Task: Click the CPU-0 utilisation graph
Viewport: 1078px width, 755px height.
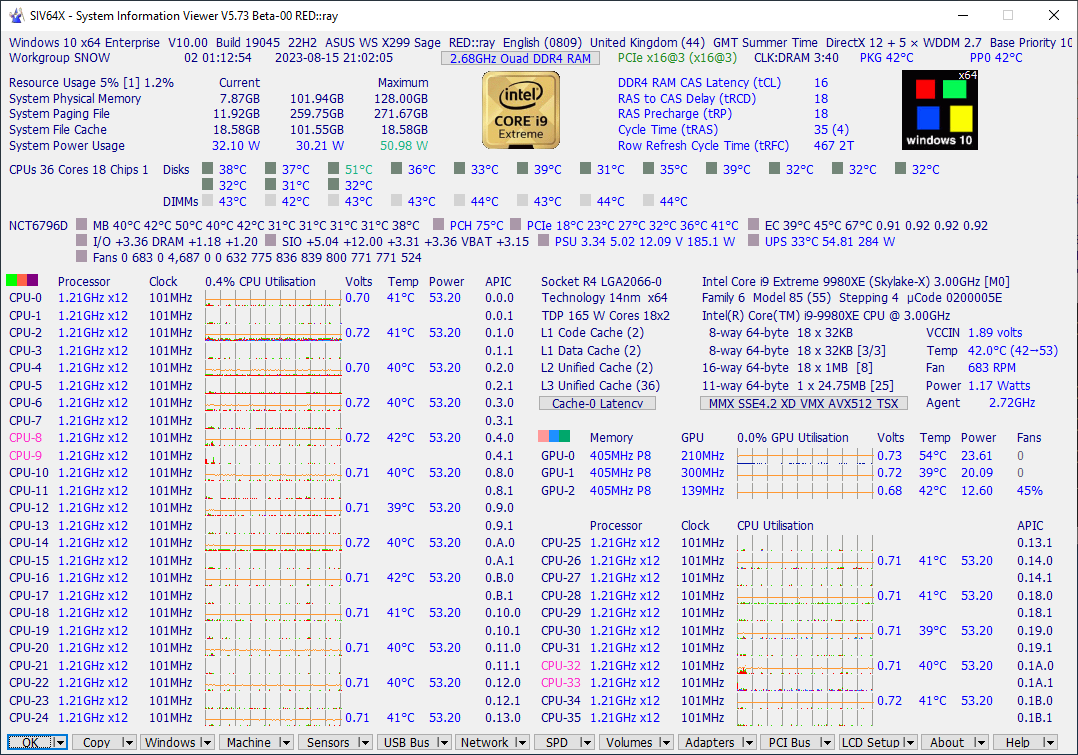Action: [271, 298]
